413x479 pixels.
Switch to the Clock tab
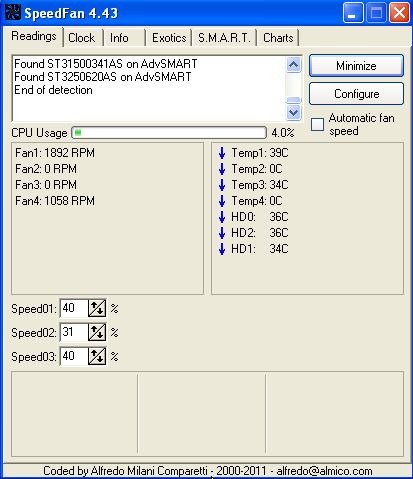[x=82, y=38]
